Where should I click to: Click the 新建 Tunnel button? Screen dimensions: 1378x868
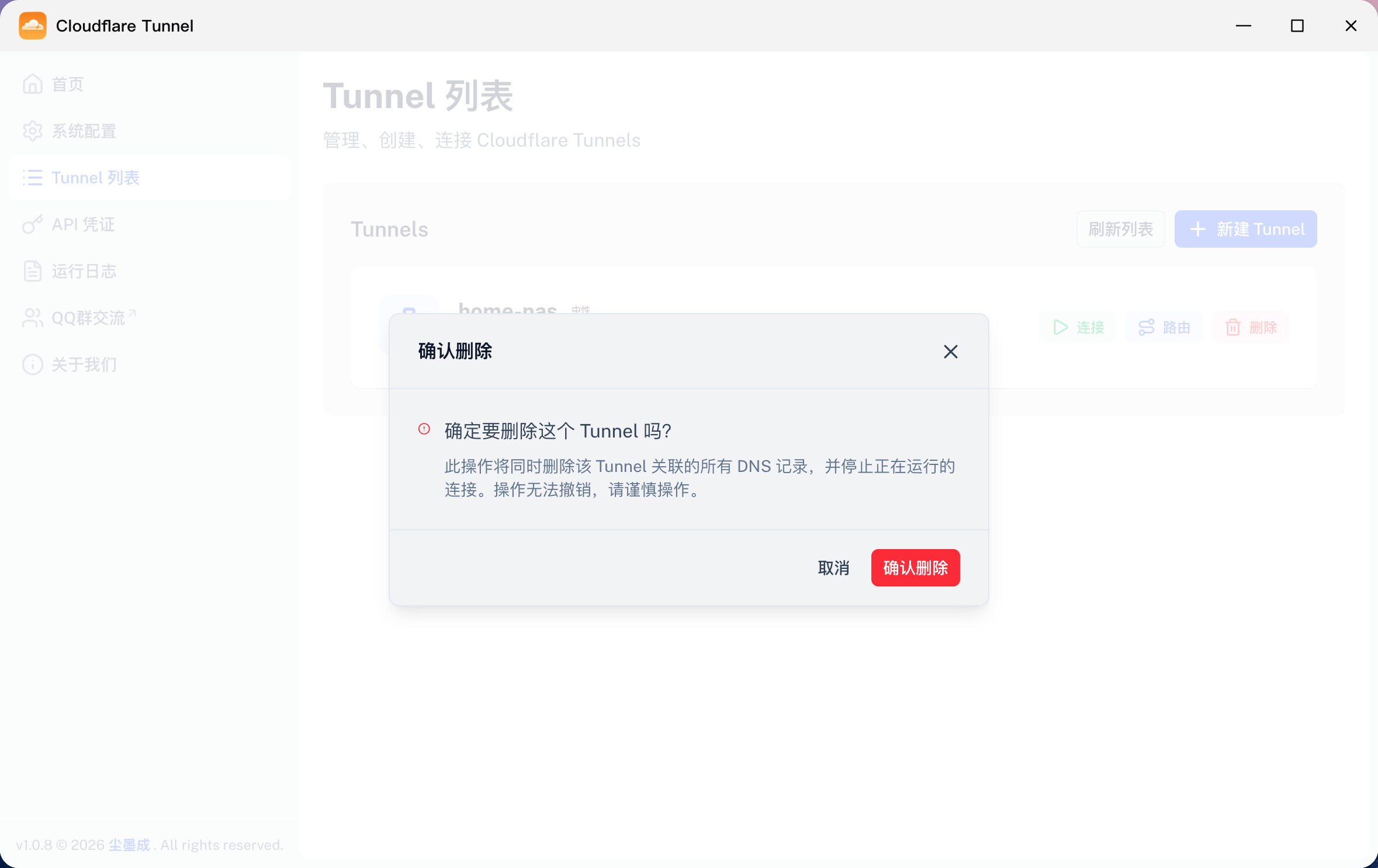pos(1245,229)
